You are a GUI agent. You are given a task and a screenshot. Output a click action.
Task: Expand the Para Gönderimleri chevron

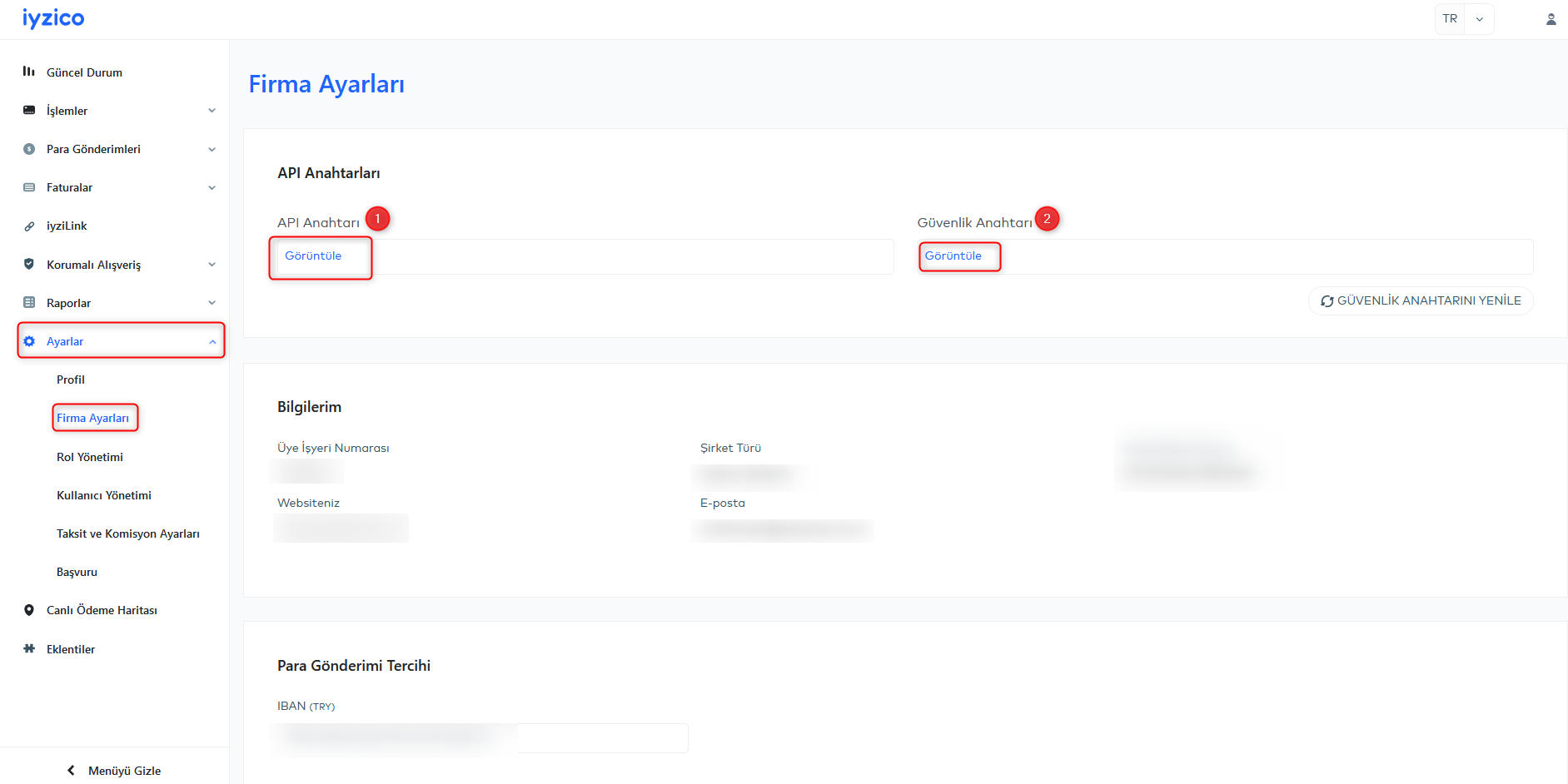pyautogui.click(x=212, y=149)
